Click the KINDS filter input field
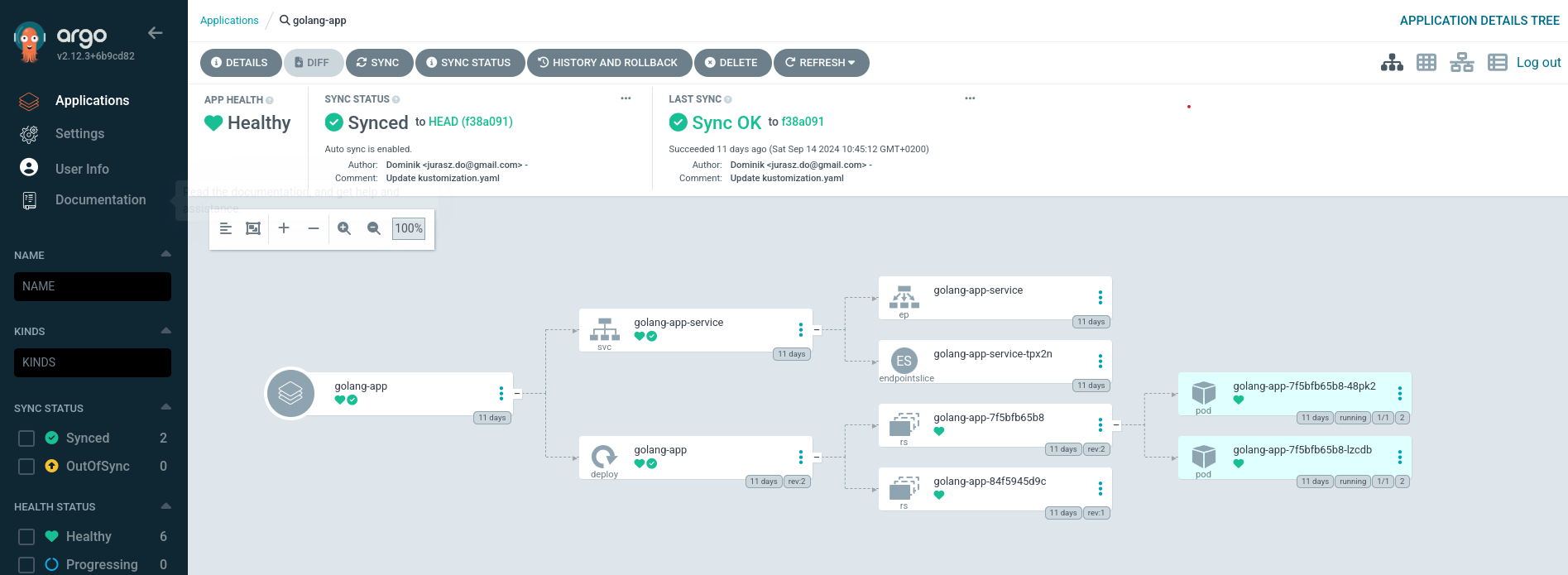Screen dimensions: 1568x575 [93, 362]
